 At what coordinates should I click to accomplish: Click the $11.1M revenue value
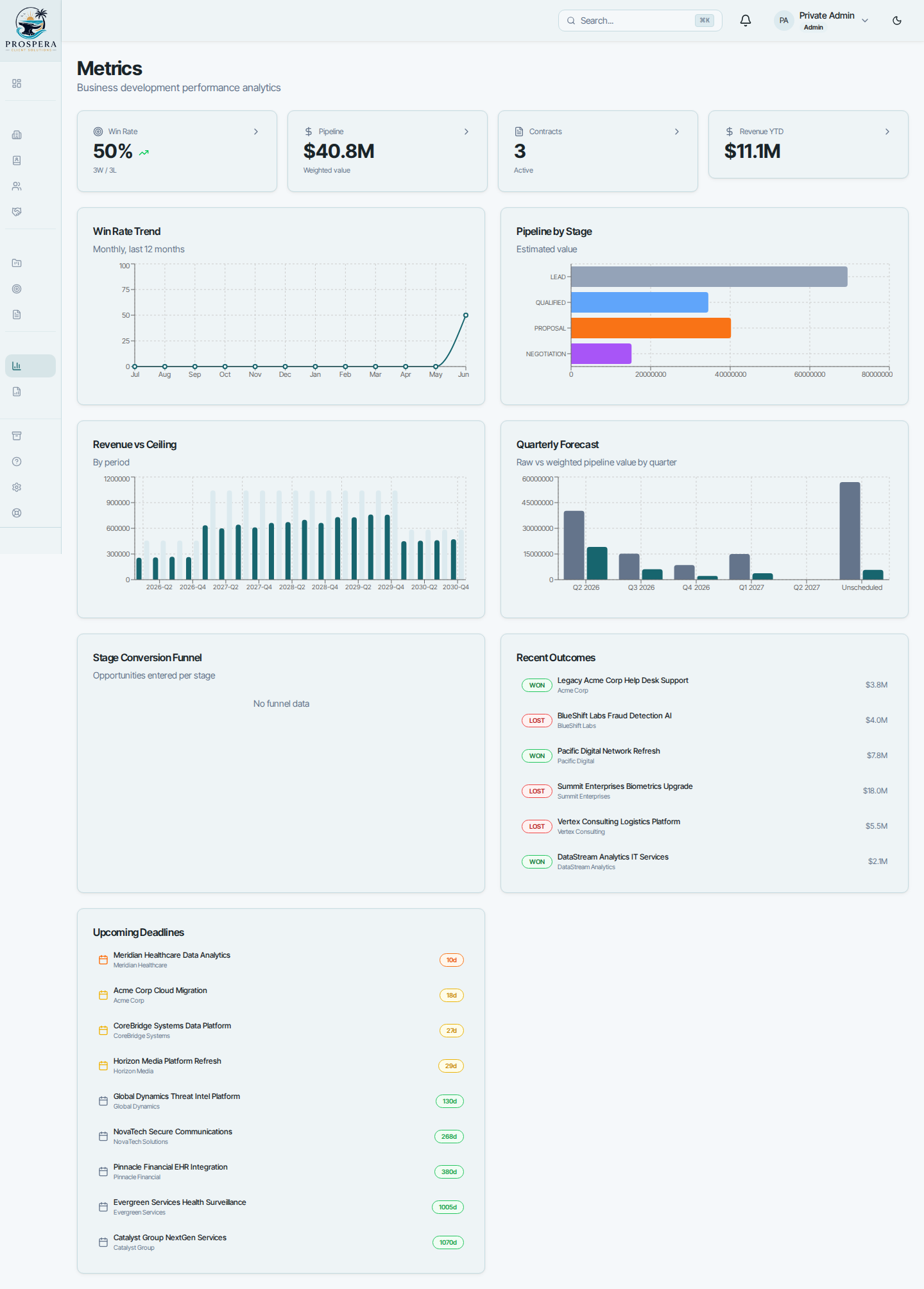pyautogui.click(x=752, y=151)
